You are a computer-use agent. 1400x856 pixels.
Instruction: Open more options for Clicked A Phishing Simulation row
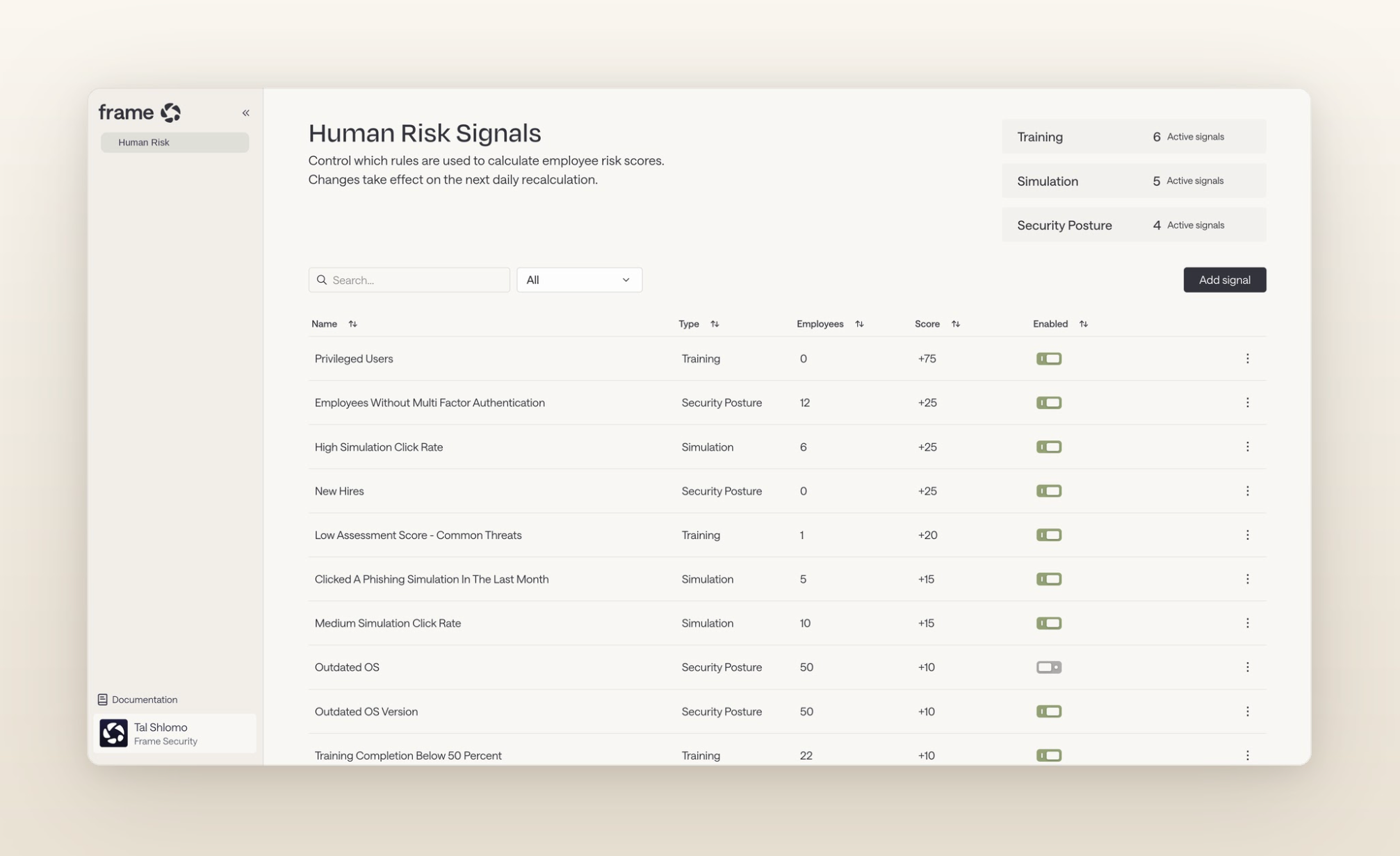1247,579
